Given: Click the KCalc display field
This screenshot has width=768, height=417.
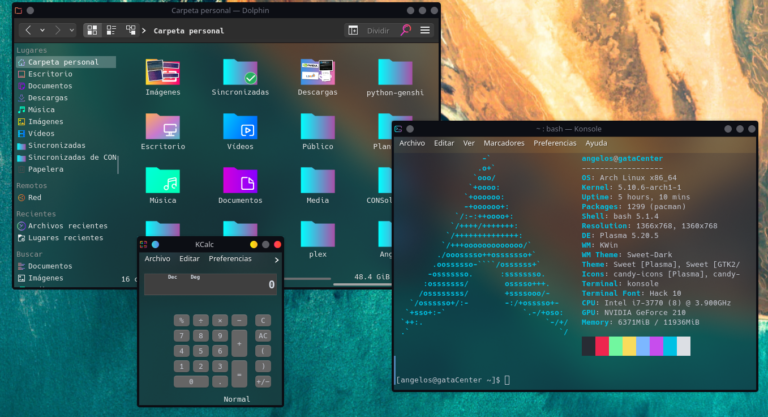Looking at the screenshot, I should point(211,284).
